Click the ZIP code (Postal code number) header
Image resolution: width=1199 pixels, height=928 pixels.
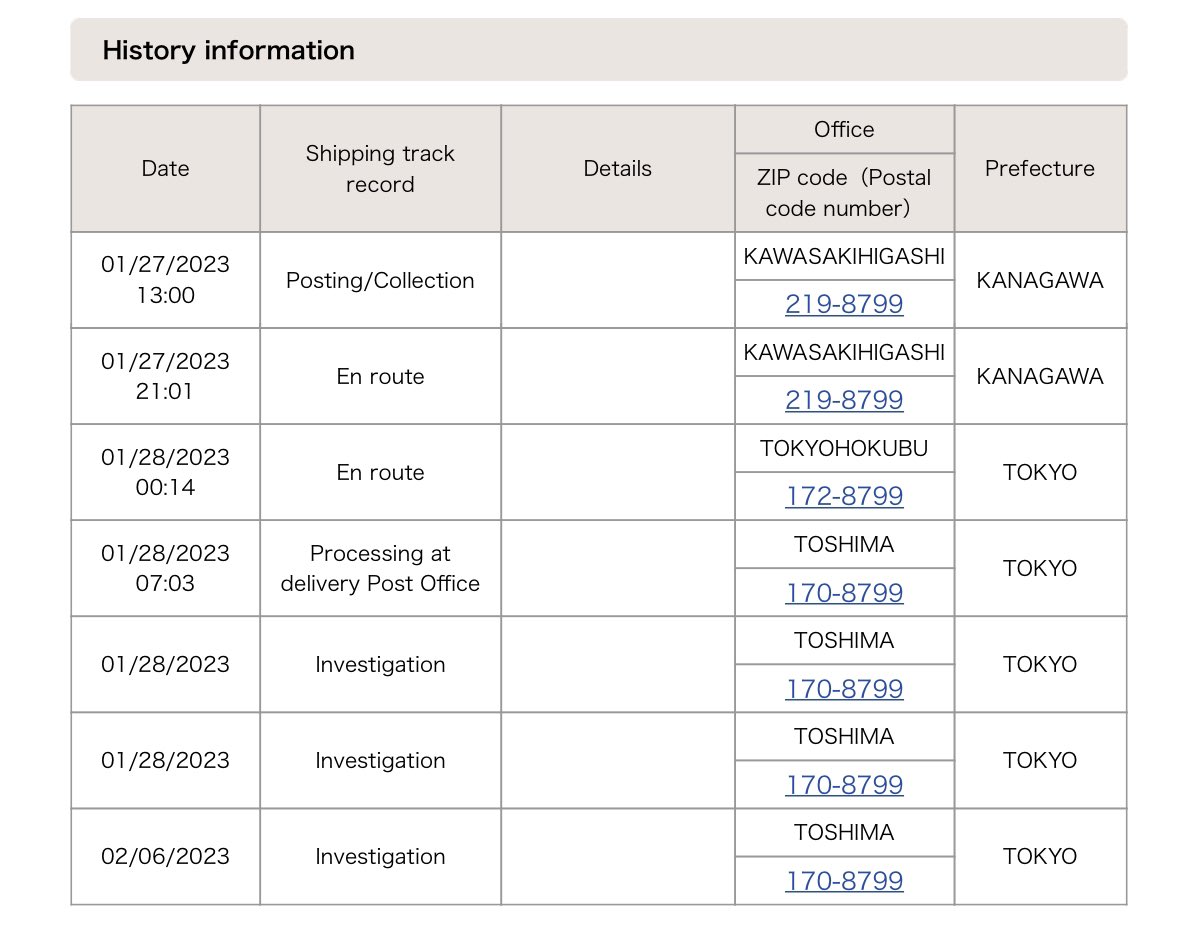[844, 193]
